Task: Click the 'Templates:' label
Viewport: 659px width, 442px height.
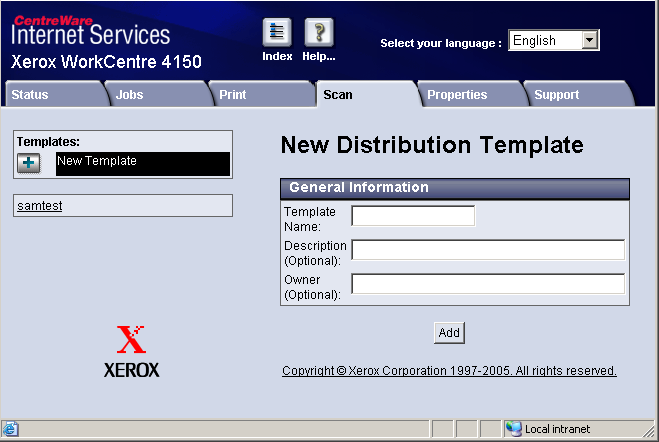Action: (x=48, y=142)
